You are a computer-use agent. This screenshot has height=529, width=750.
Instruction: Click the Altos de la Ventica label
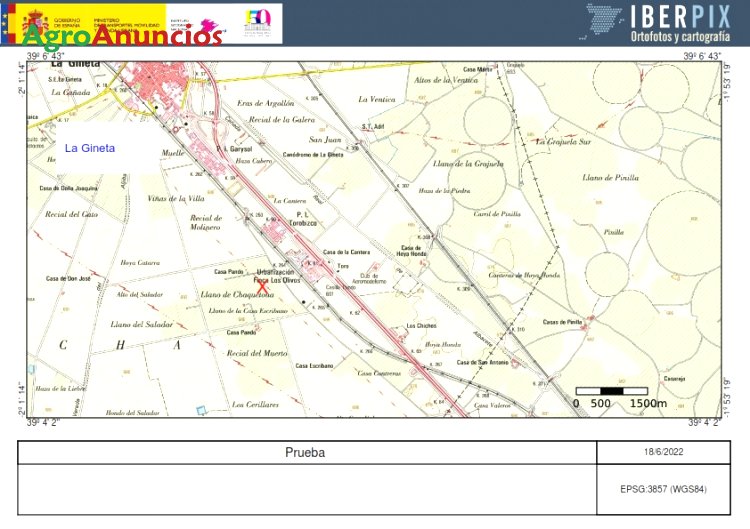point(446,80)
